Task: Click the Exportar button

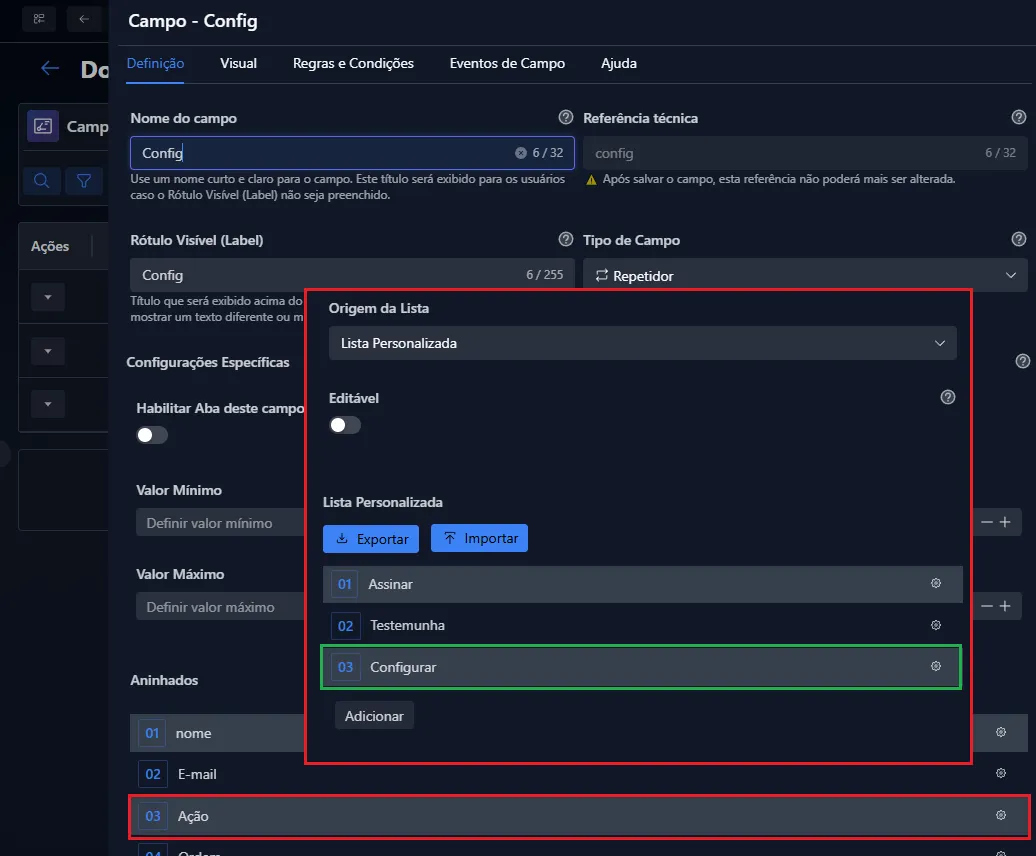Action: point(371,539)
